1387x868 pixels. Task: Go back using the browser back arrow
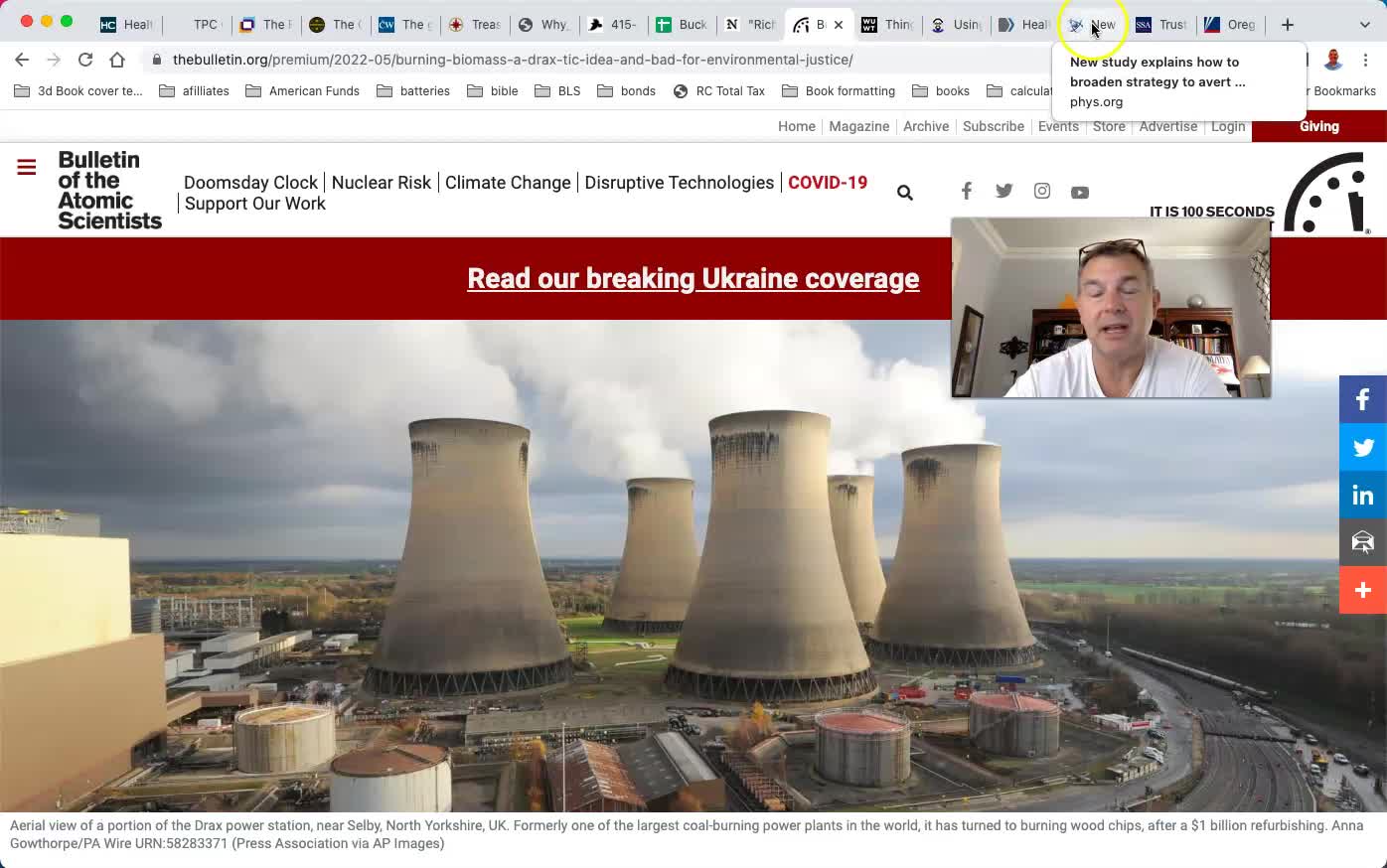(22, 60)
